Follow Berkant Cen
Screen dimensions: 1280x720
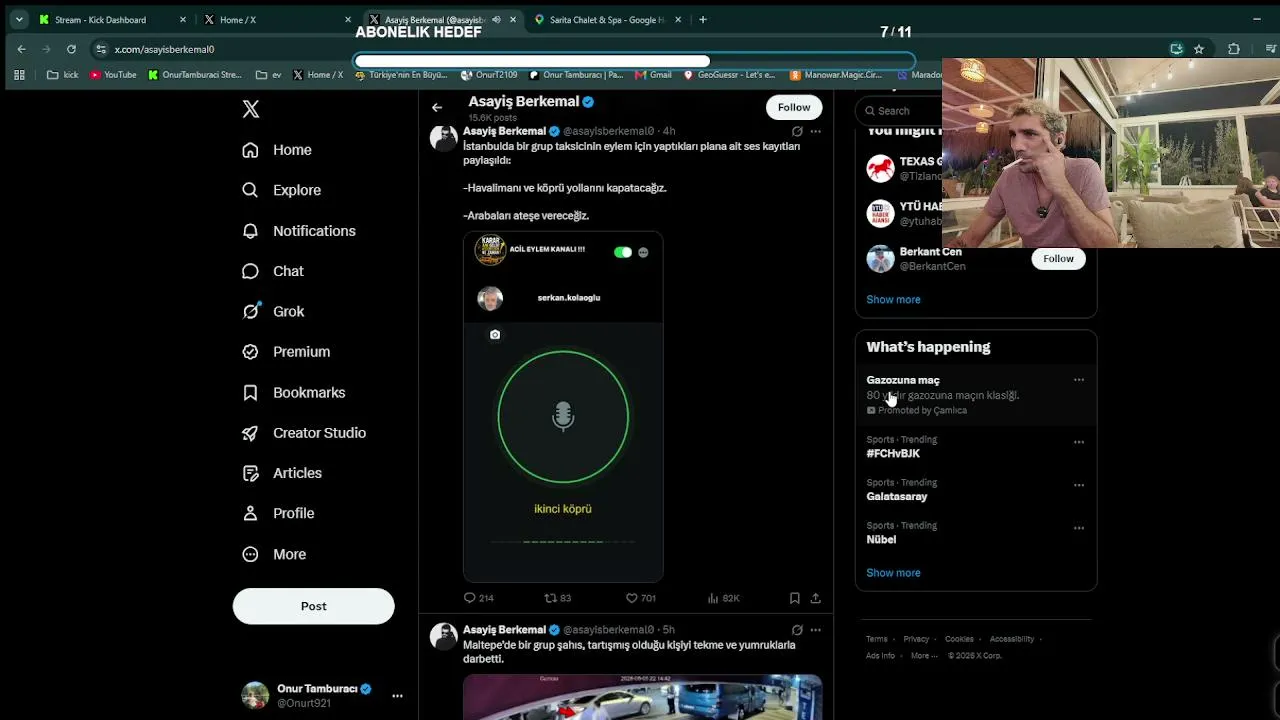click(x=1058, y=259)
